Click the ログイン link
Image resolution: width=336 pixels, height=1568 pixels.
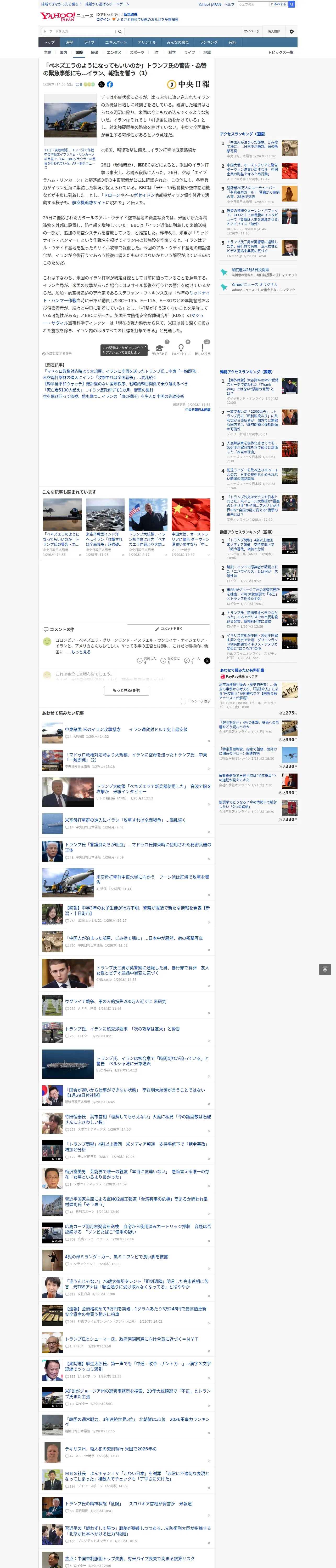click(x=103, y=20)
